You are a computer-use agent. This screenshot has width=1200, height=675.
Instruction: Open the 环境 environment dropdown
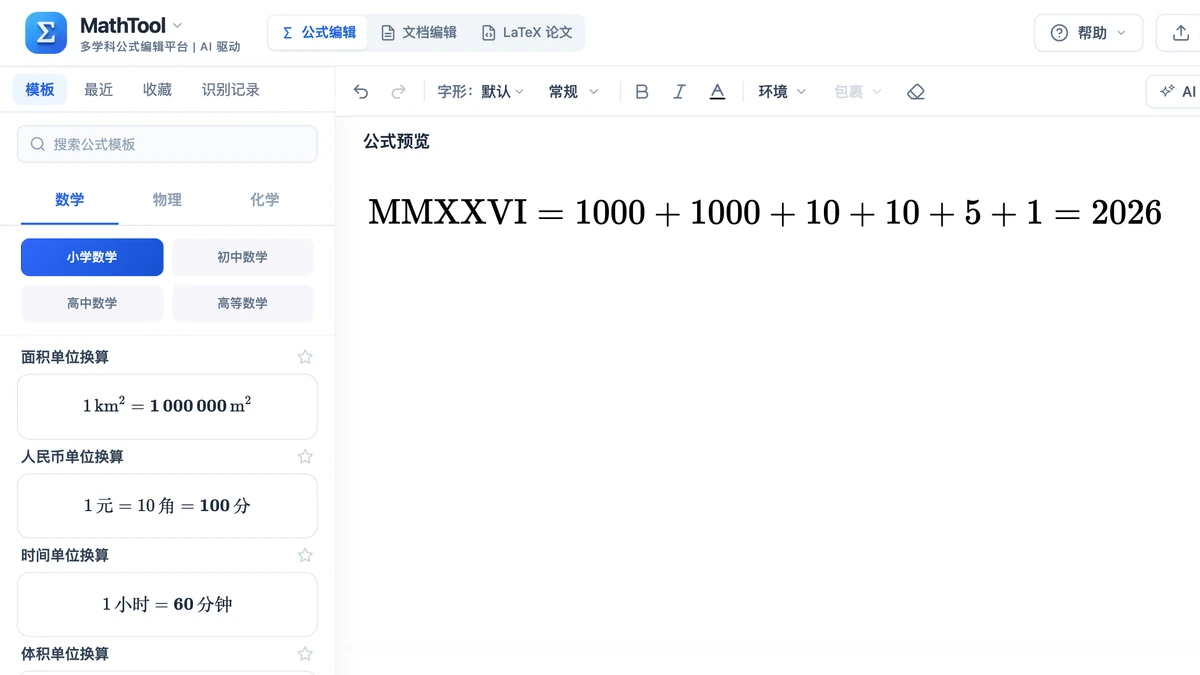pyautogui.click(x=782, y=92)
